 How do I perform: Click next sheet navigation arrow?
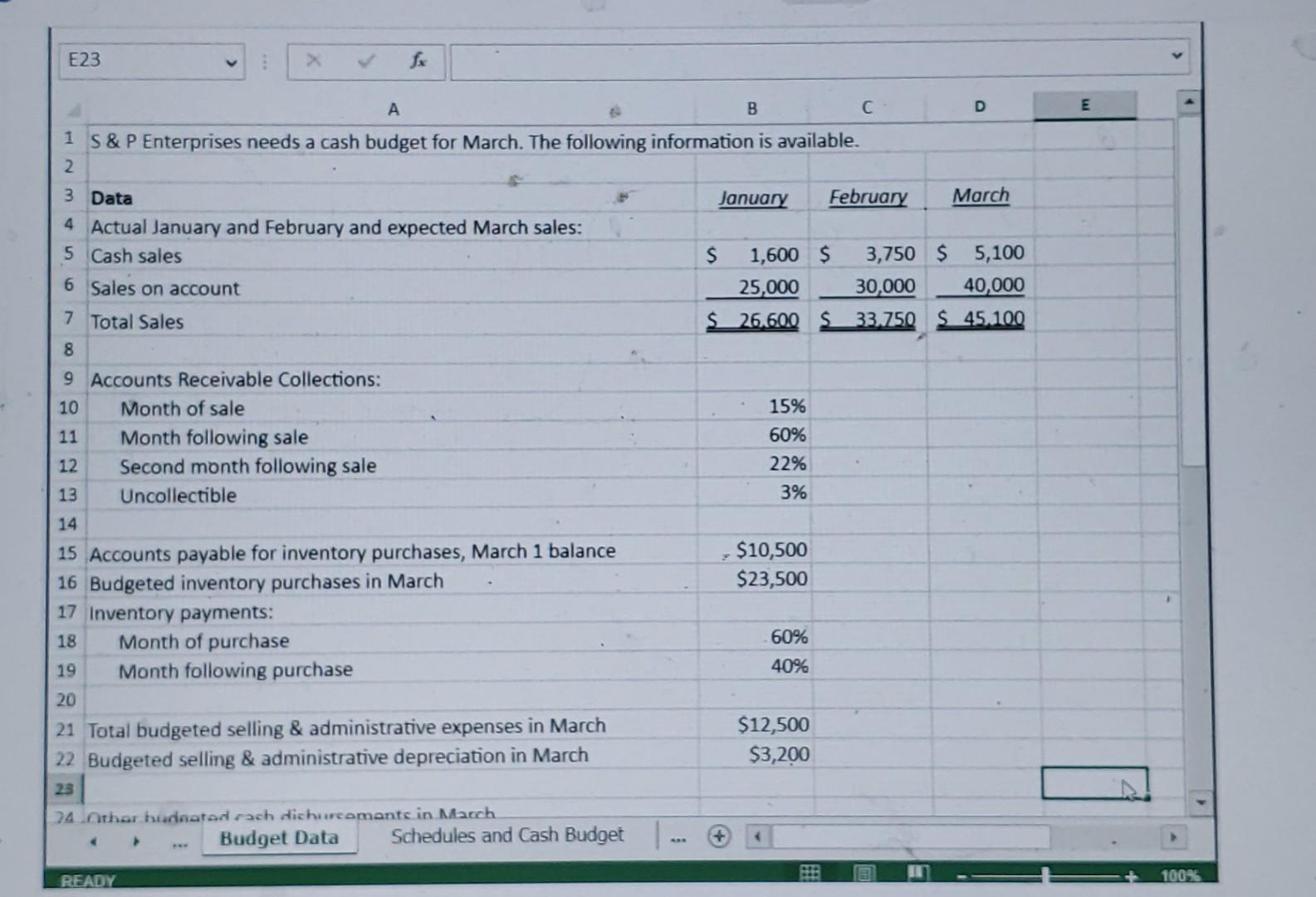137,841
